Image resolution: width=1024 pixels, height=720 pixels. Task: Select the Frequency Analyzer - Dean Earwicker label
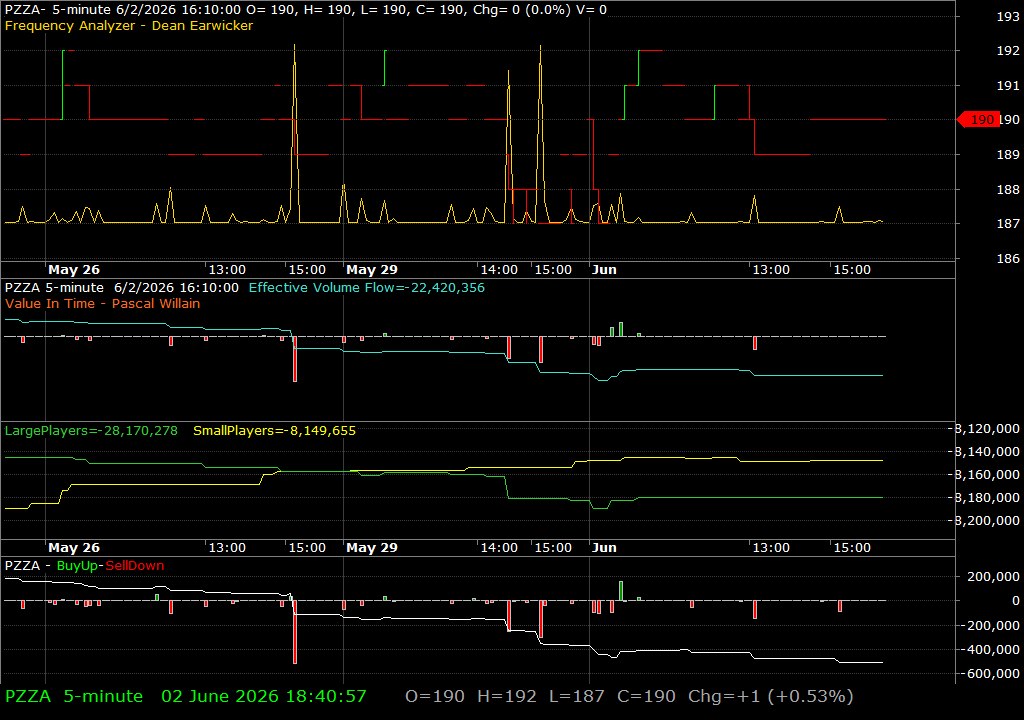pos(129,25)
